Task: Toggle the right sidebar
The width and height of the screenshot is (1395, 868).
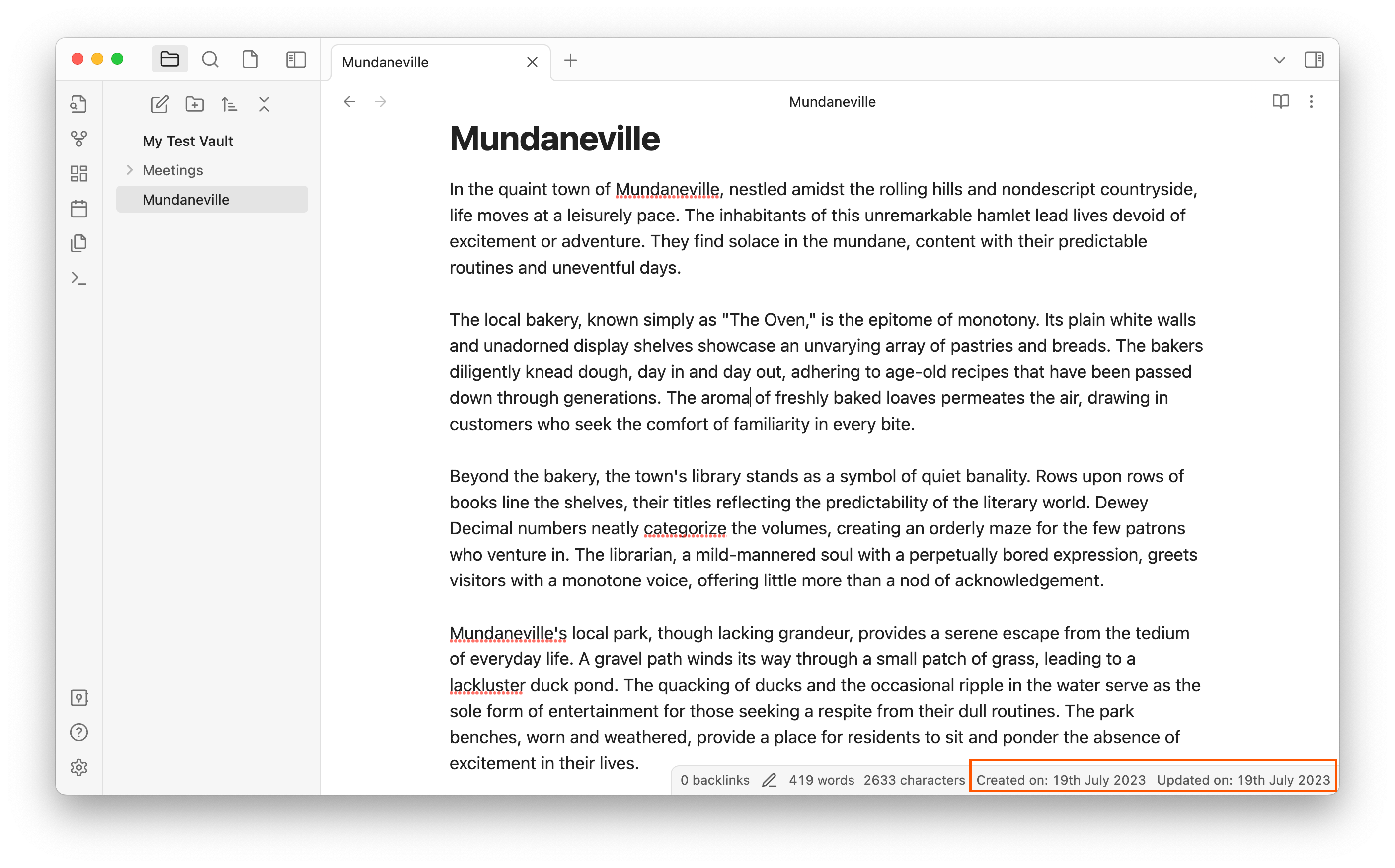Action: (x=1314, y=59)
